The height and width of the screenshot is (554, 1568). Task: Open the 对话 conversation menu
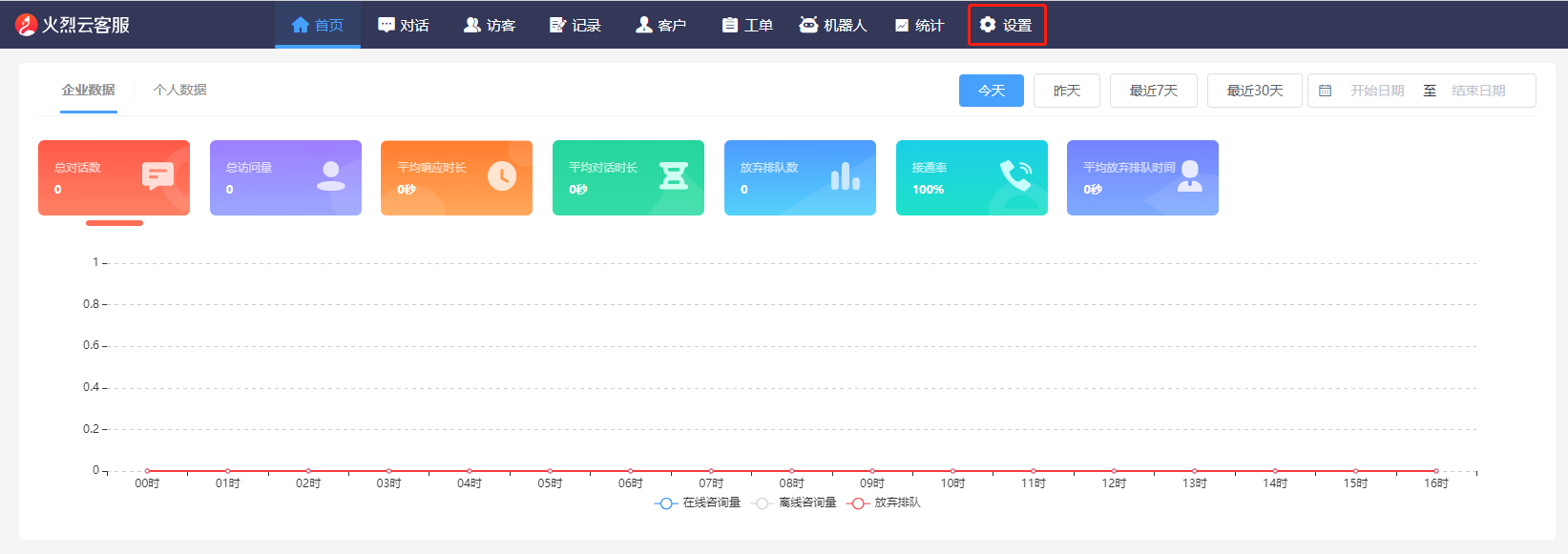pyautogui.click(x=404, y=25)
